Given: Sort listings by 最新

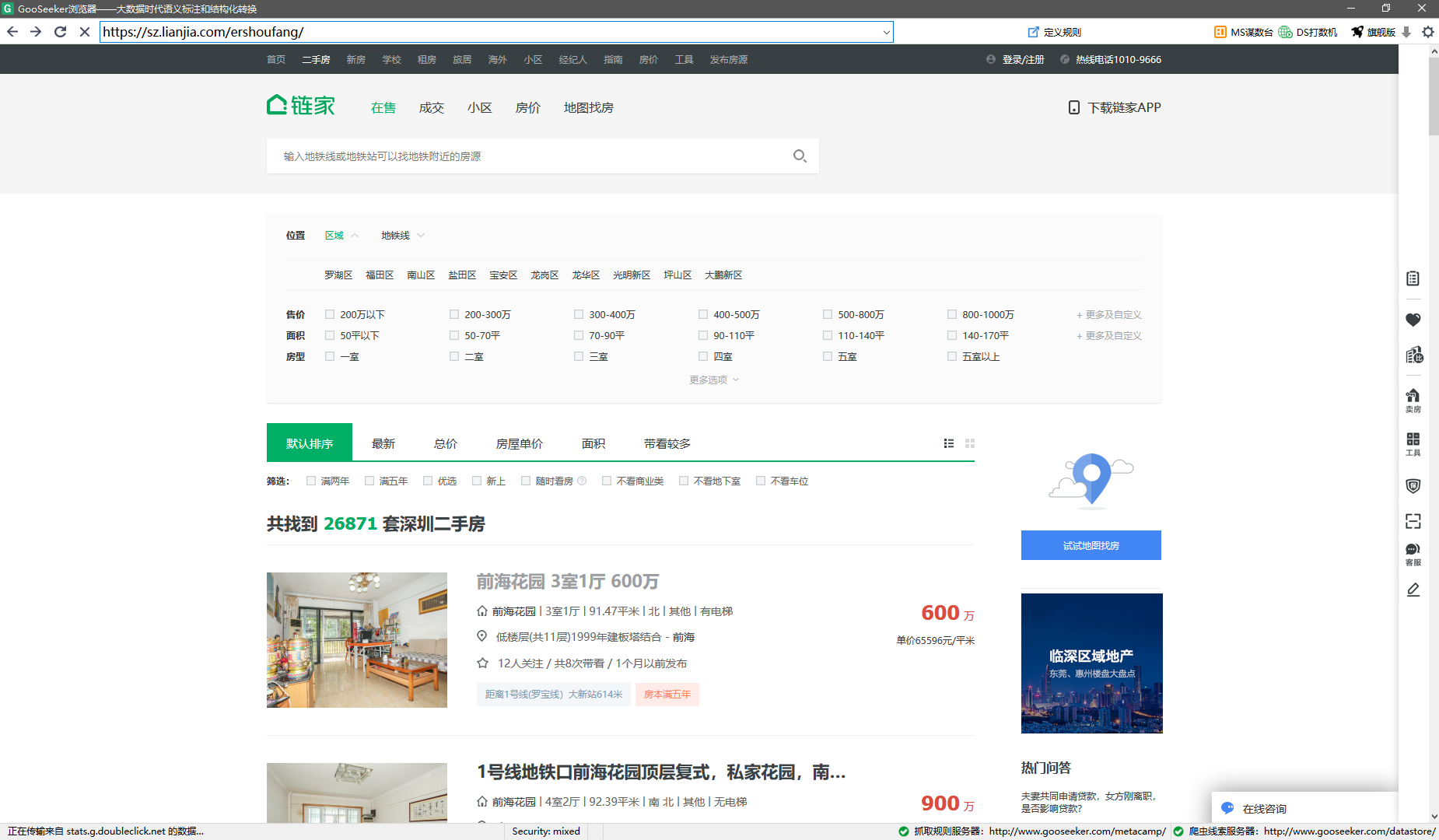Looking at the screenshot, I should coord(383,443).
